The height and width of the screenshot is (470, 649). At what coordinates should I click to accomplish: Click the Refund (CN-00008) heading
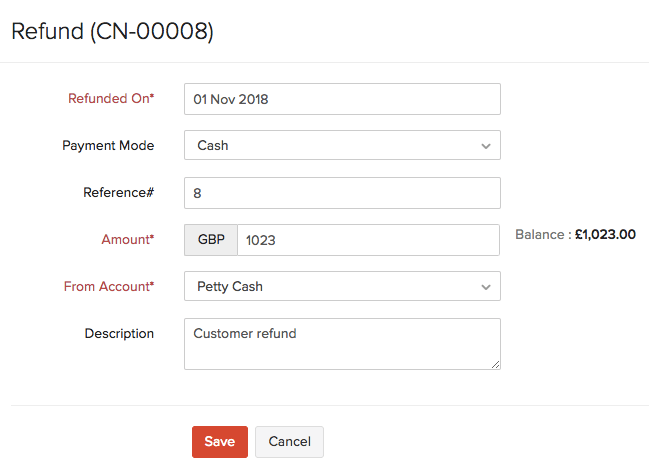112,31
